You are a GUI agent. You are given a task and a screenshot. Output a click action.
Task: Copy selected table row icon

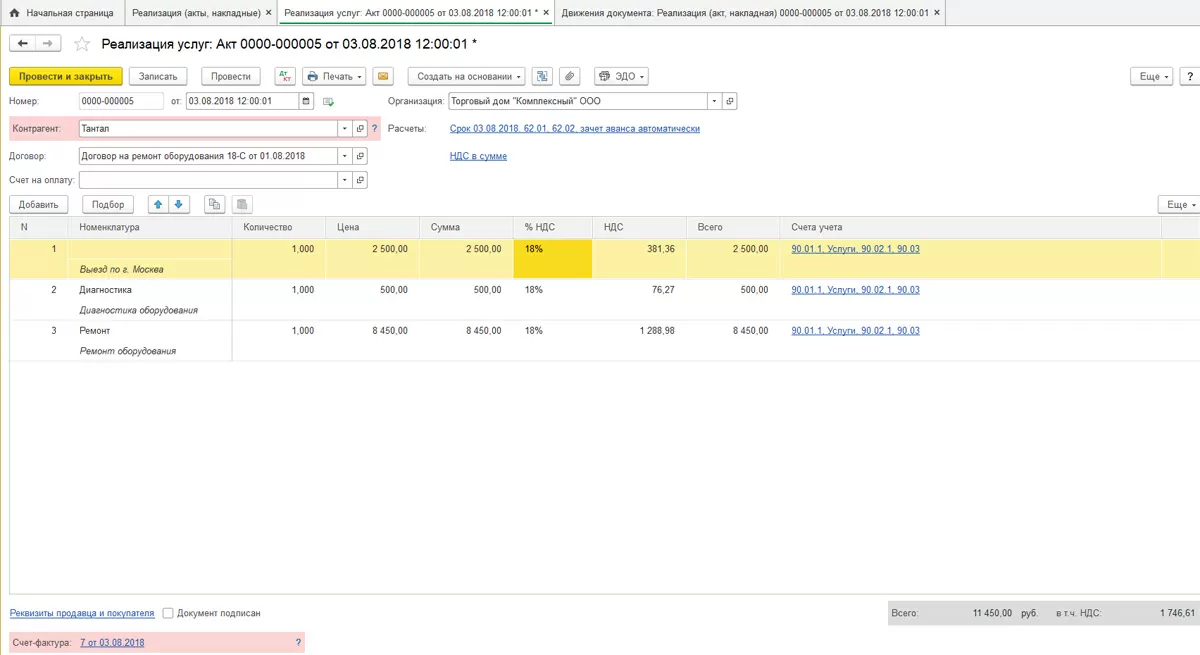pos(214,204)
